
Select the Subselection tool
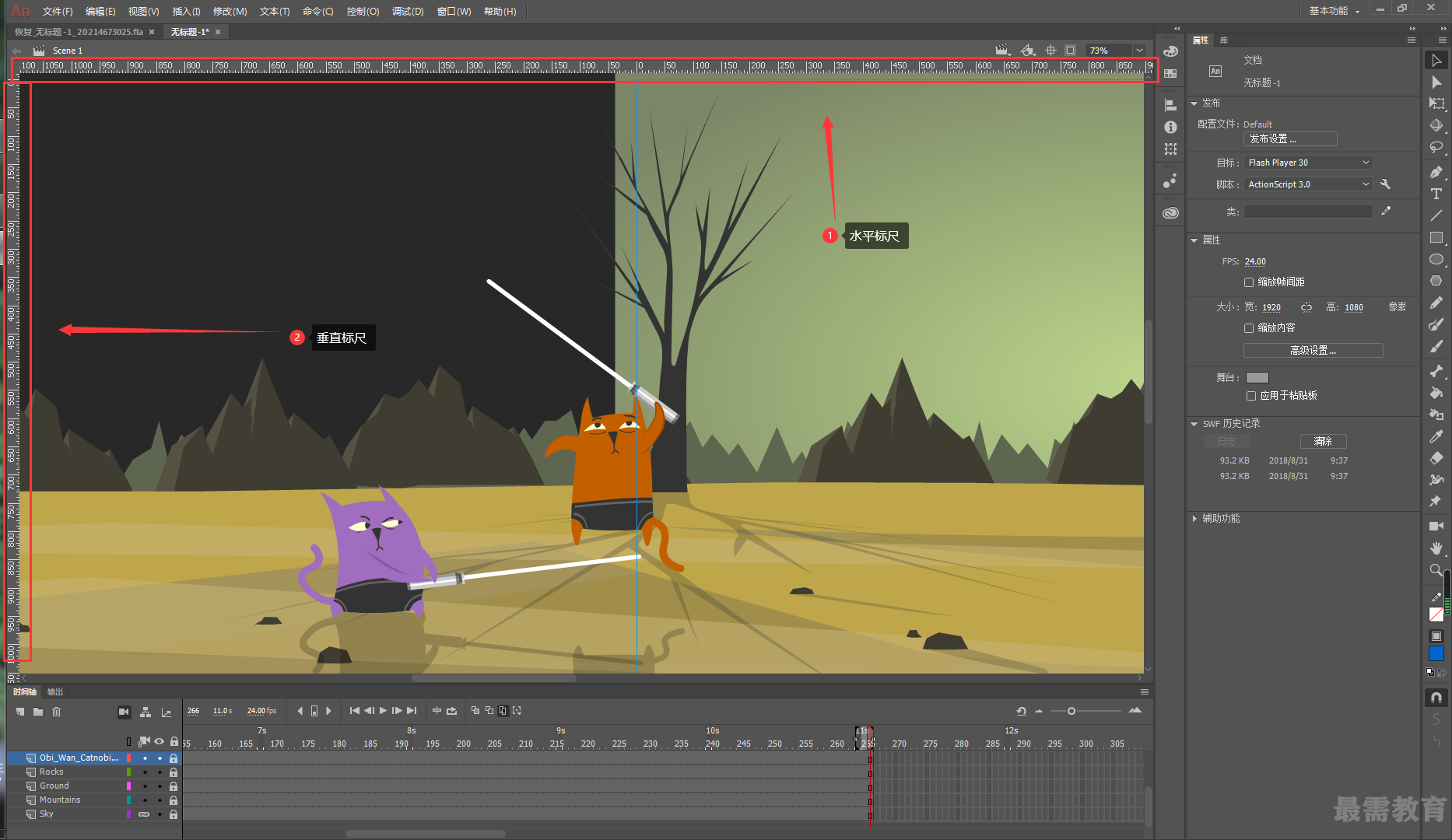[1436, 82]
